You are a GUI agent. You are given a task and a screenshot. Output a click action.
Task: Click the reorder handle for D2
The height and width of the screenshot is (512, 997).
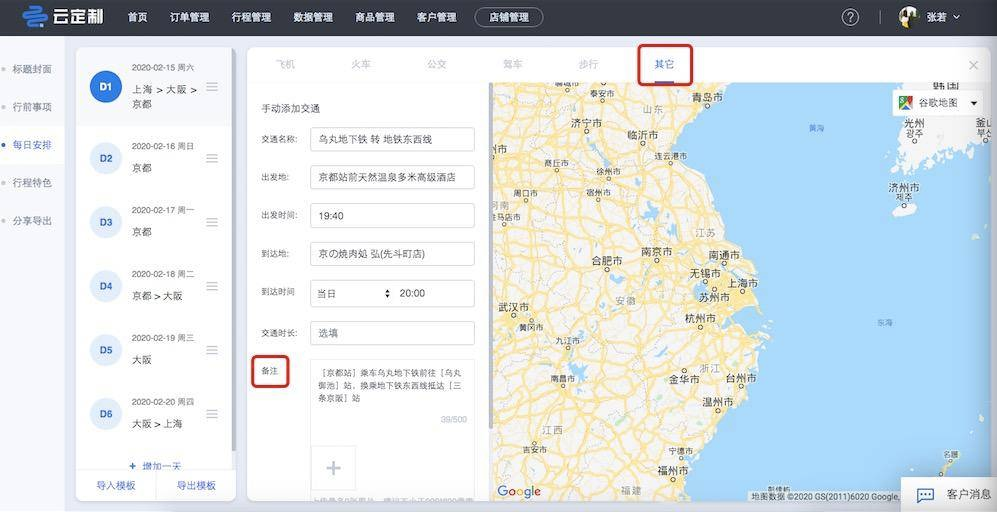tap(212, 158)
